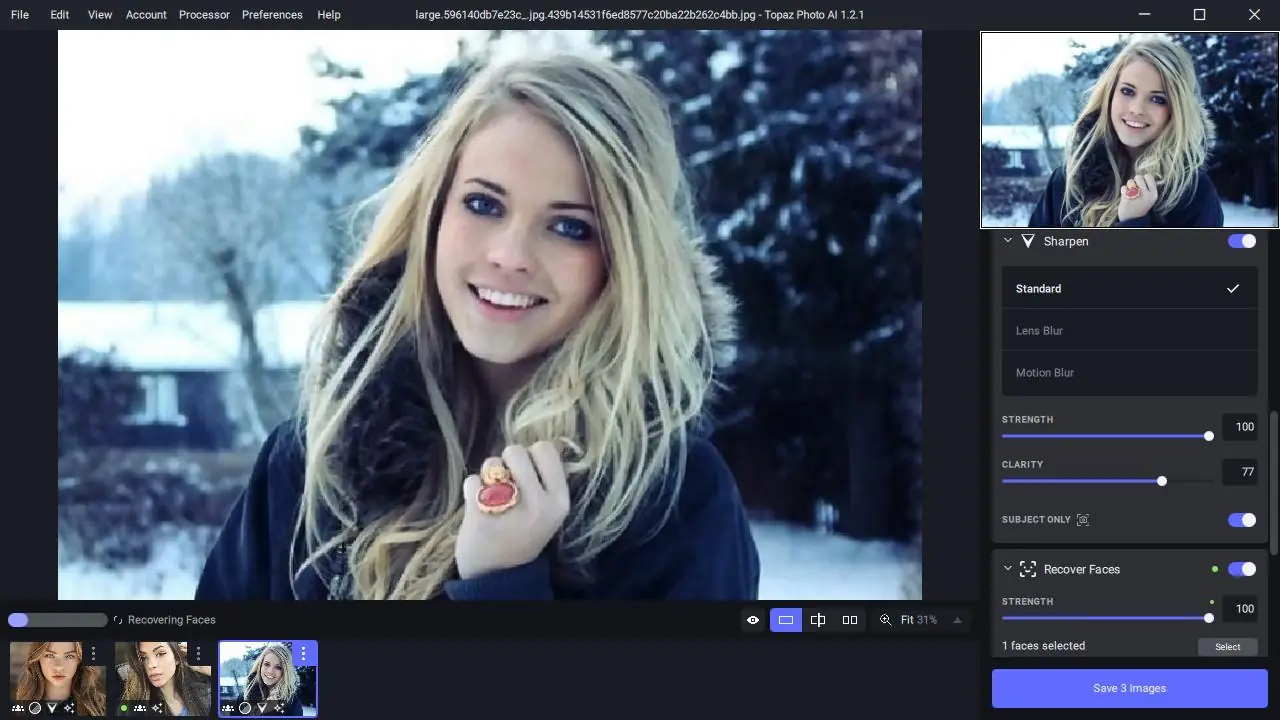Click the Sharpen triangle icon on first thumbnail

point(52,708)
